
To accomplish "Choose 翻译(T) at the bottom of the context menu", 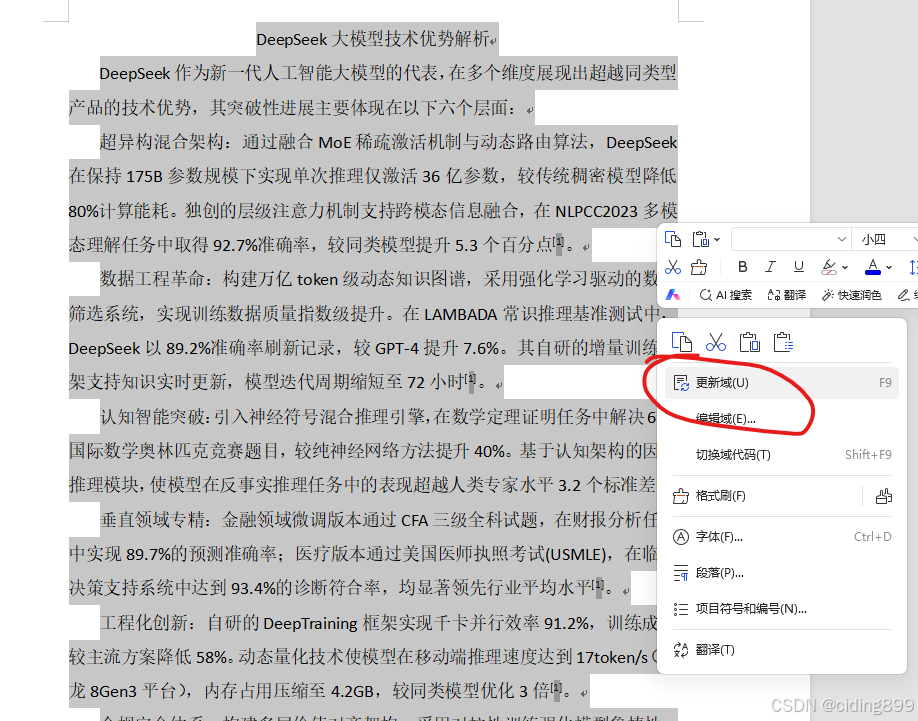I will (x=782, y=650).
